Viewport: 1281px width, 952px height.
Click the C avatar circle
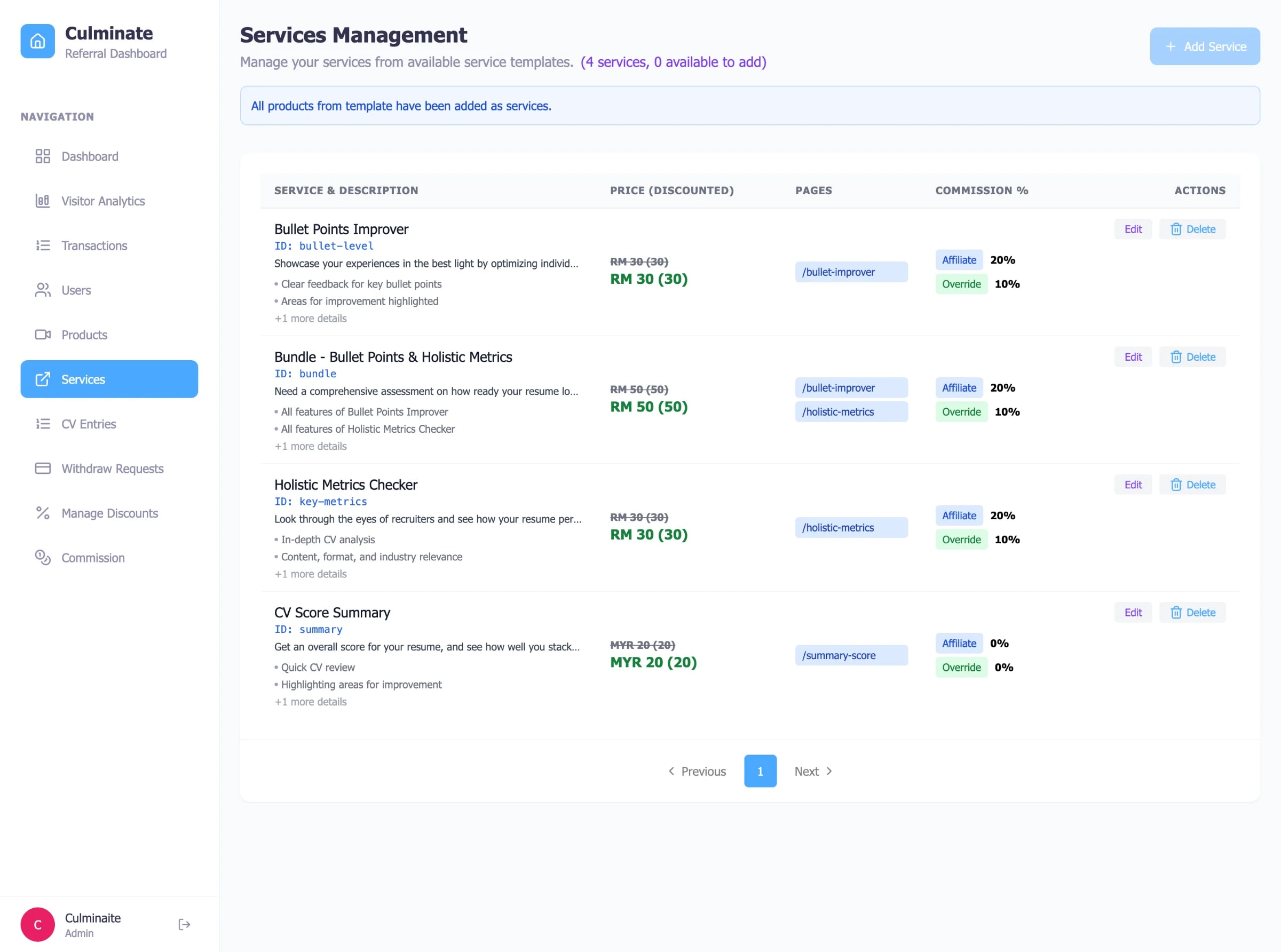click(x=37, y=924)
